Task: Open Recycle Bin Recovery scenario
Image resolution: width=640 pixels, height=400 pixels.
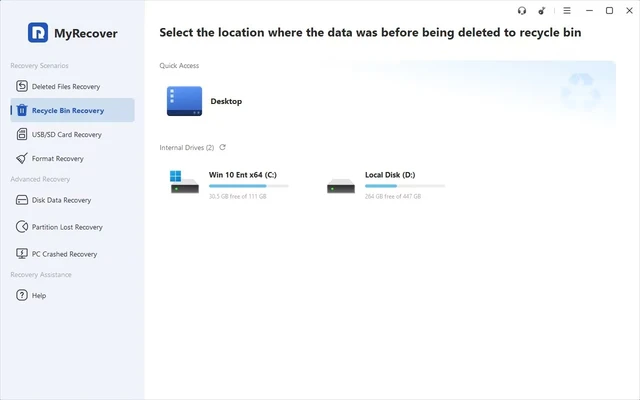Action: point(72,110)
